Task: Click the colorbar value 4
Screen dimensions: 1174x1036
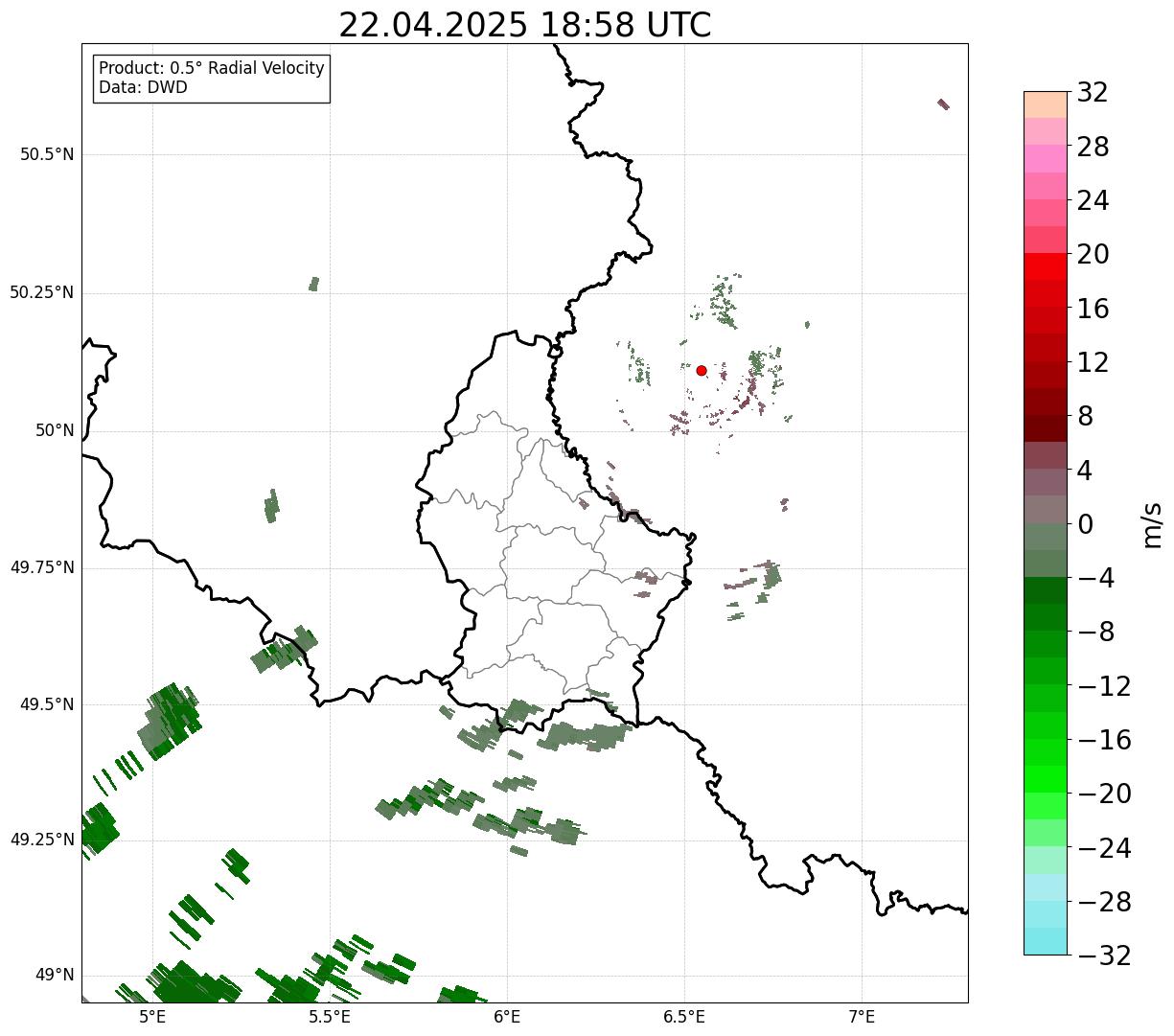Action: pos(1085,471)
